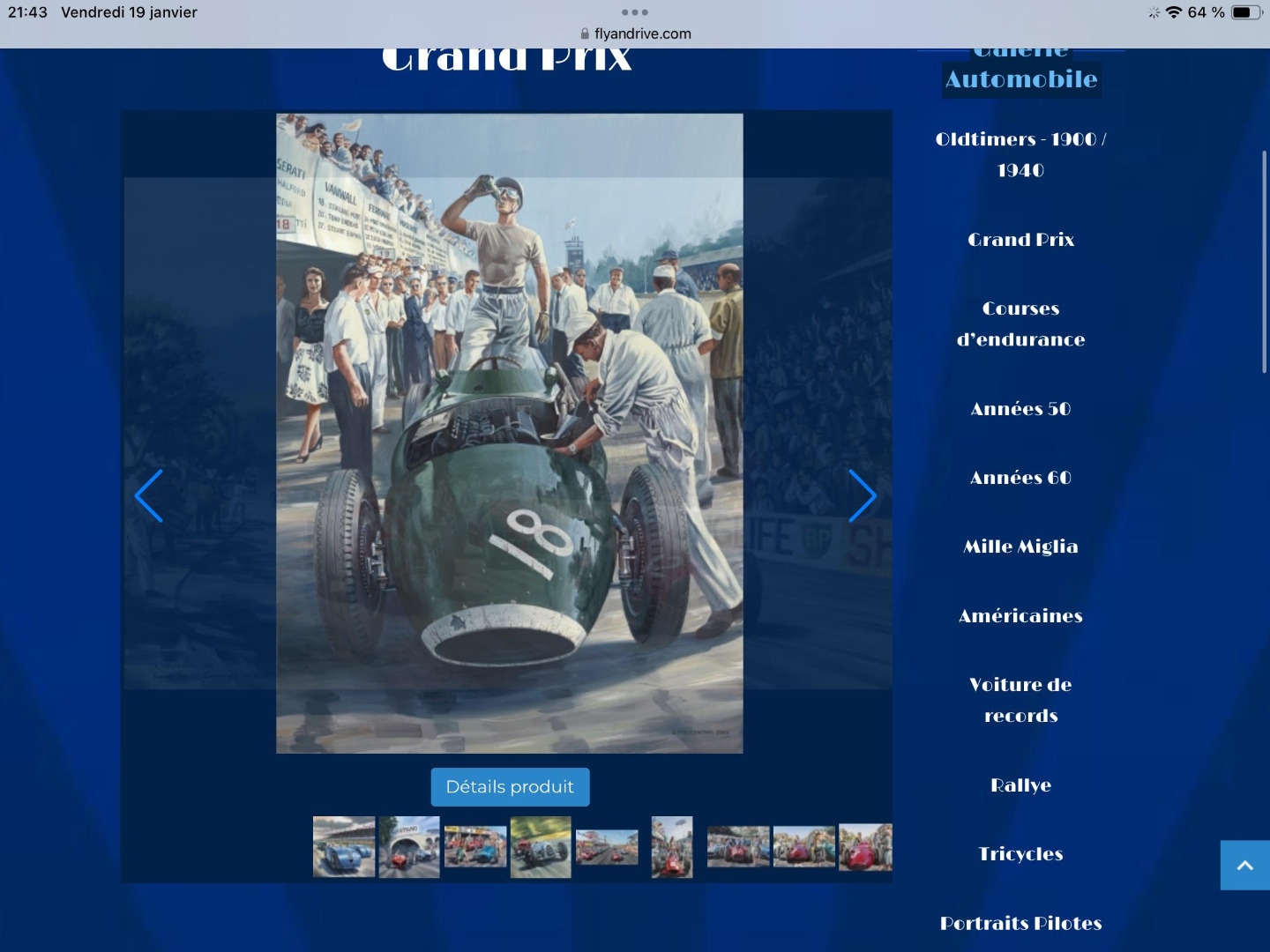
Task: Click the page scrollbar on the right edge
Action: pyautogui.click(x=1265, y=262)
